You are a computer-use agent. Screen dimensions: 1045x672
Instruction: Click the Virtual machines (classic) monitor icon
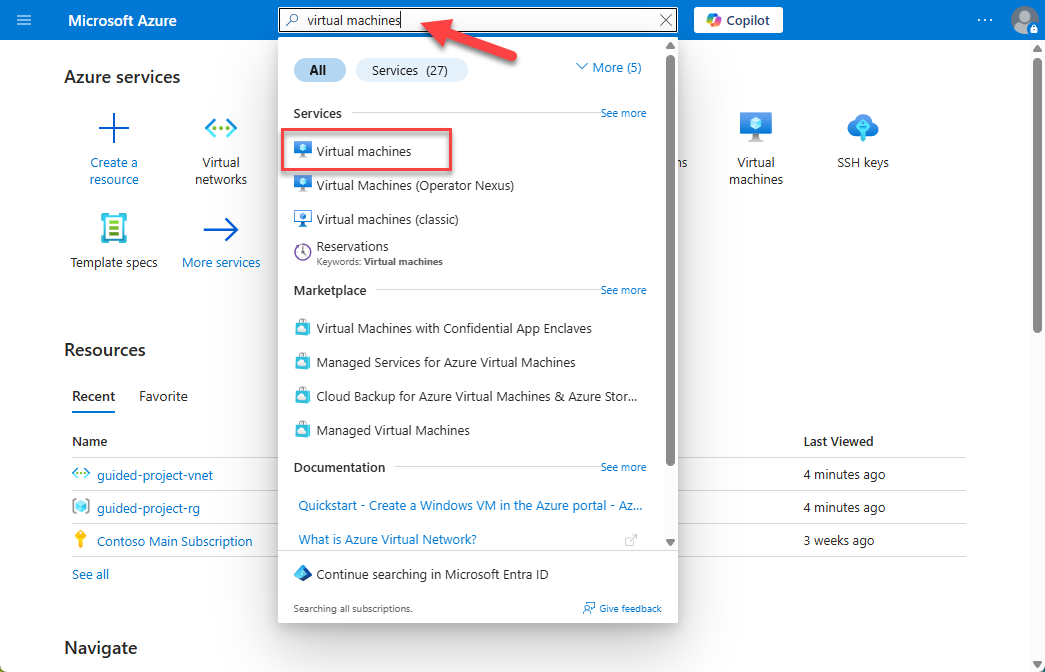pos(303,218)
